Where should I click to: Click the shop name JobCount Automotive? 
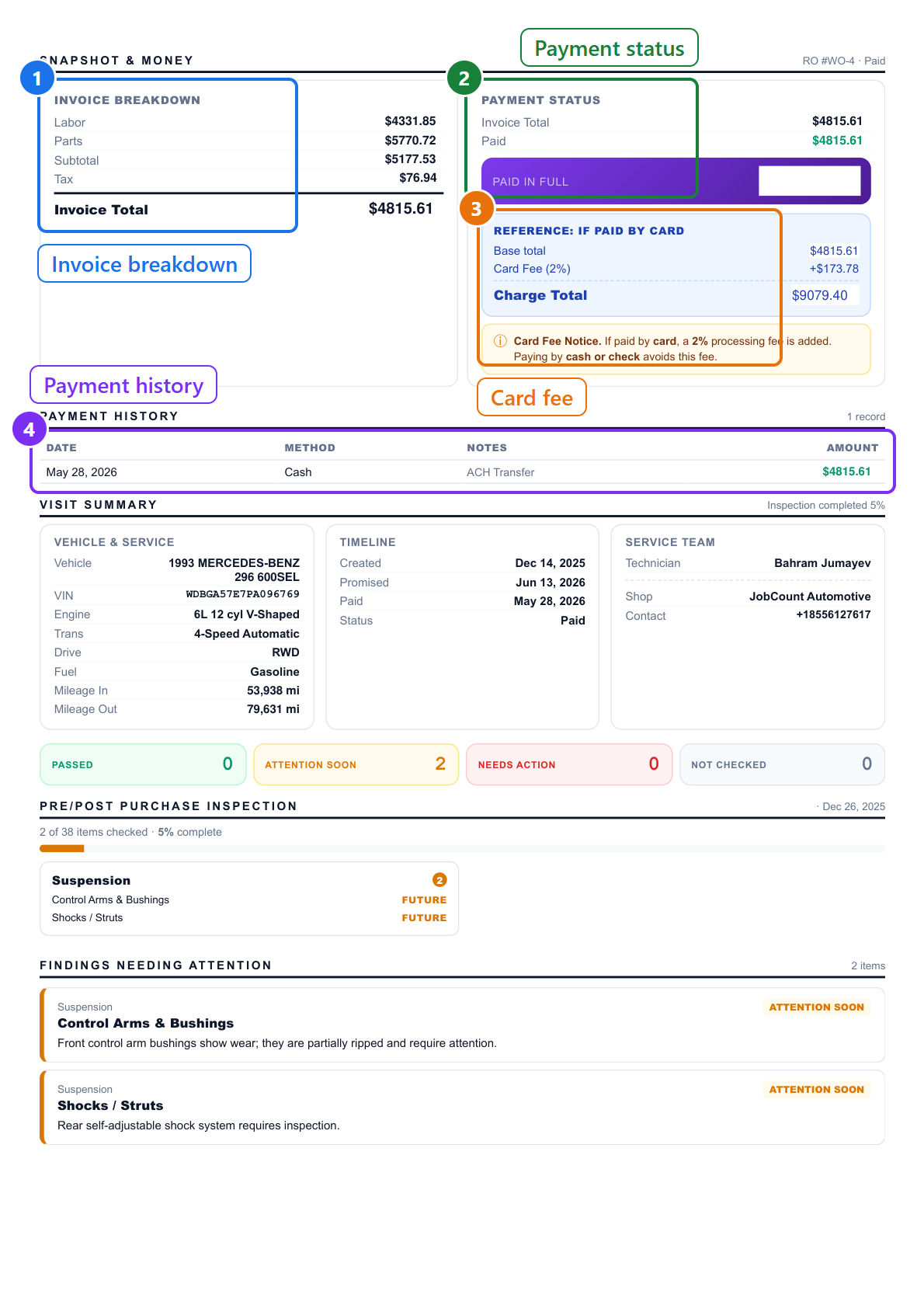[810, 597]
